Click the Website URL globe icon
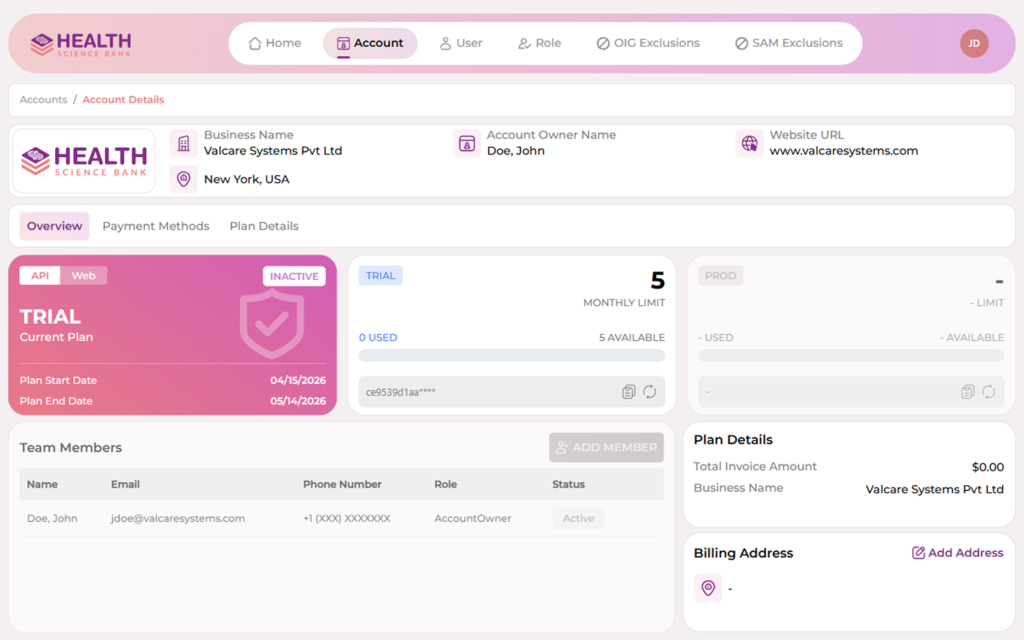The width and height of the screenshot is (1024, 640). [x=749, y=143]
